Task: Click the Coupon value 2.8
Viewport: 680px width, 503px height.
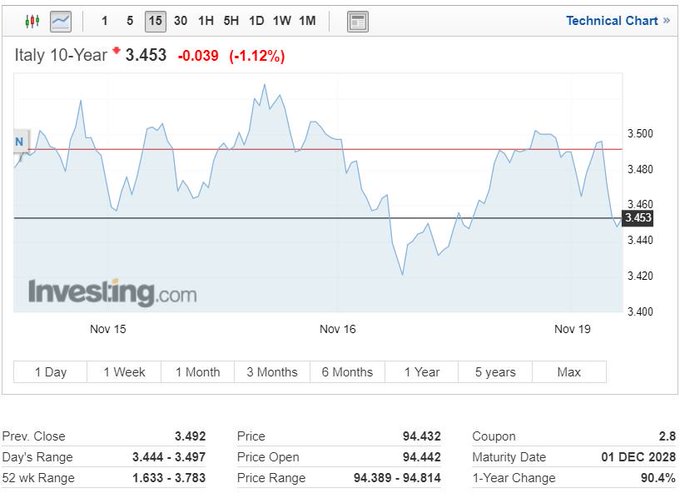Action: click(x=667, y=436)
